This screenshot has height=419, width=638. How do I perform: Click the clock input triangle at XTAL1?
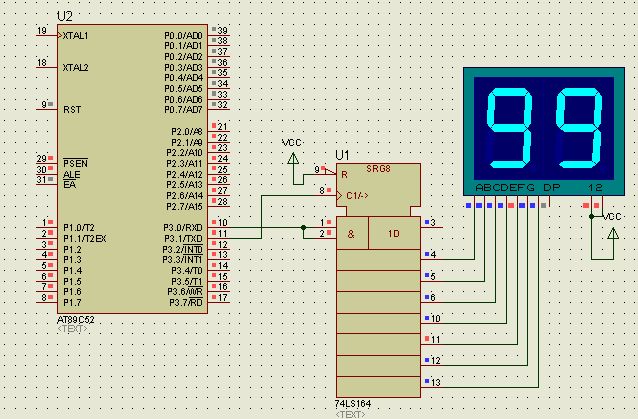(60, 35)
